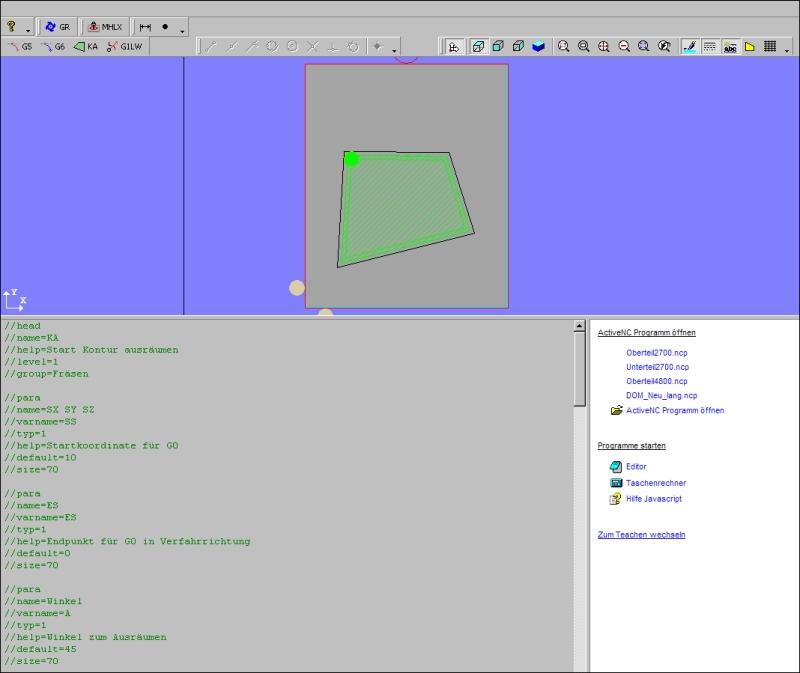Open the dropdown arrow beside the help icon
Viewport: 800px width, 673px height.
point(28,31)
